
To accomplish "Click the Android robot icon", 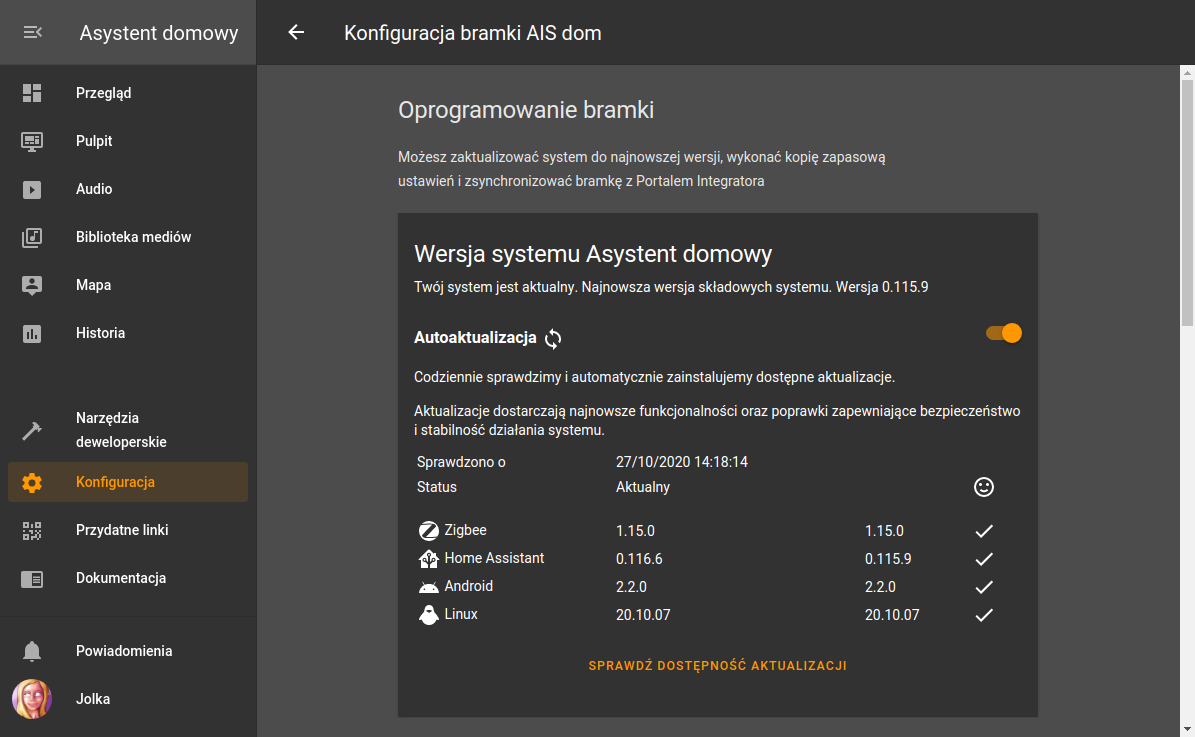I will pyautogui.click(x=429, y=587).
